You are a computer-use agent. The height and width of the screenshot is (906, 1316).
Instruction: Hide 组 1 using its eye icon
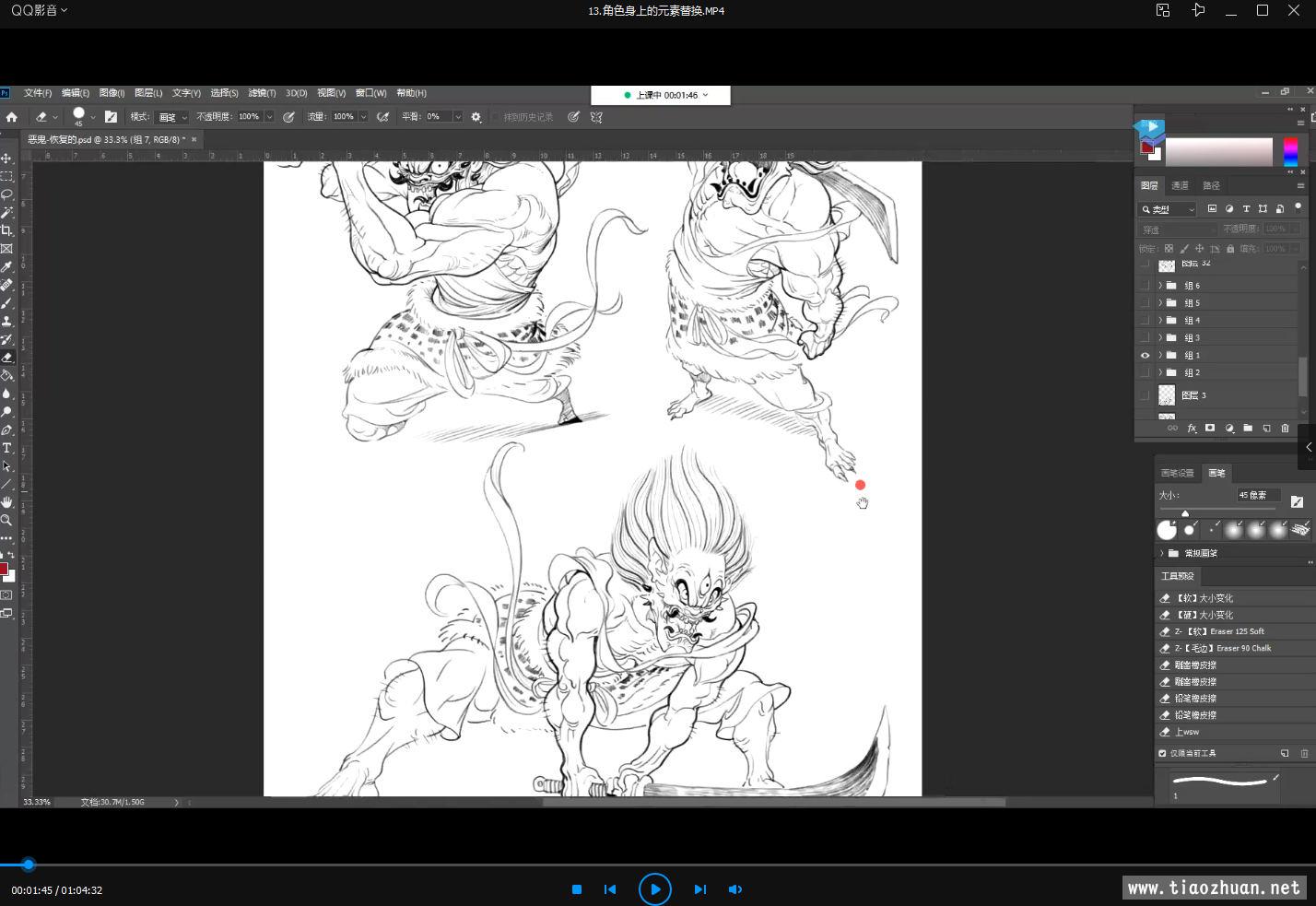1146,356
